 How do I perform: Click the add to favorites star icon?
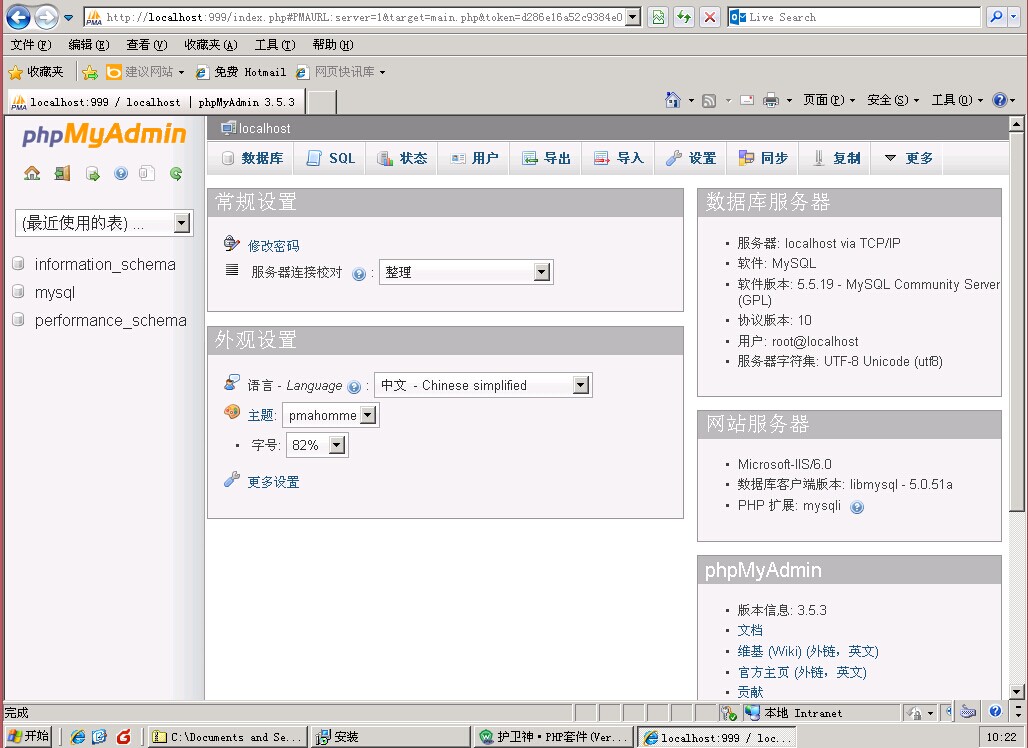90,72
